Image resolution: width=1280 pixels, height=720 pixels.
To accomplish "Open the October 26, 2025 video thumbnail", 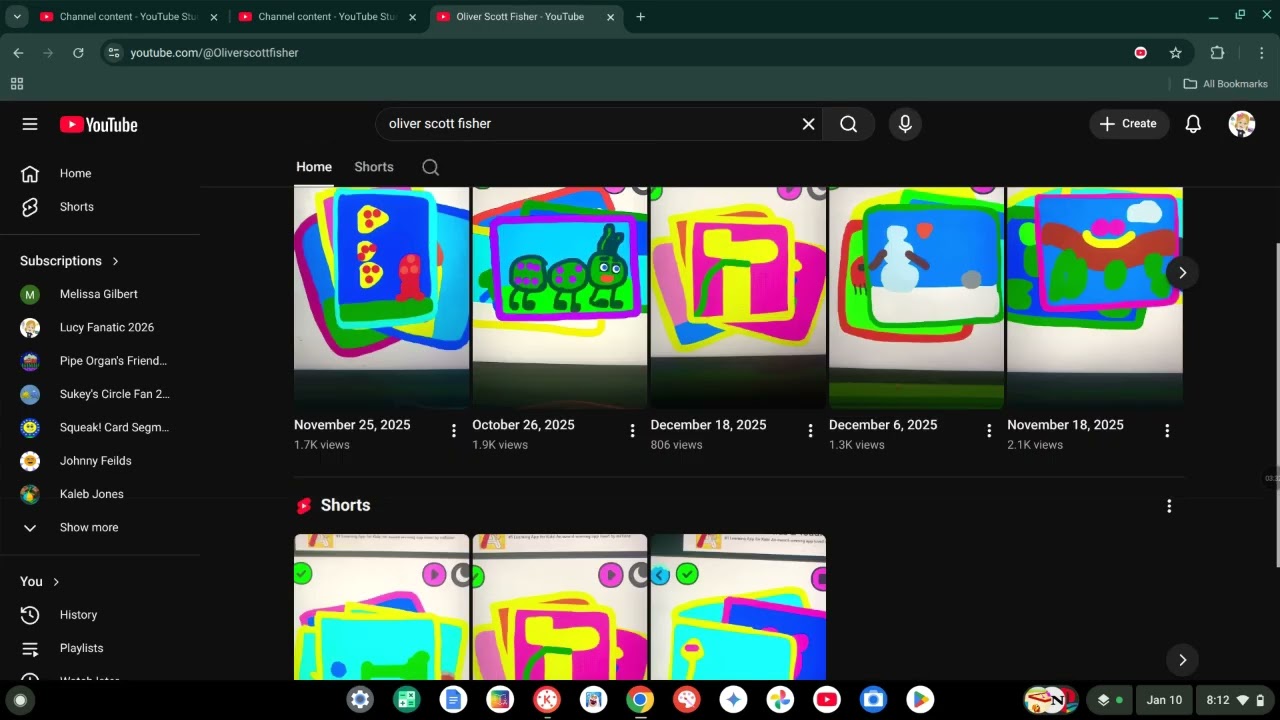I will 560,298.
